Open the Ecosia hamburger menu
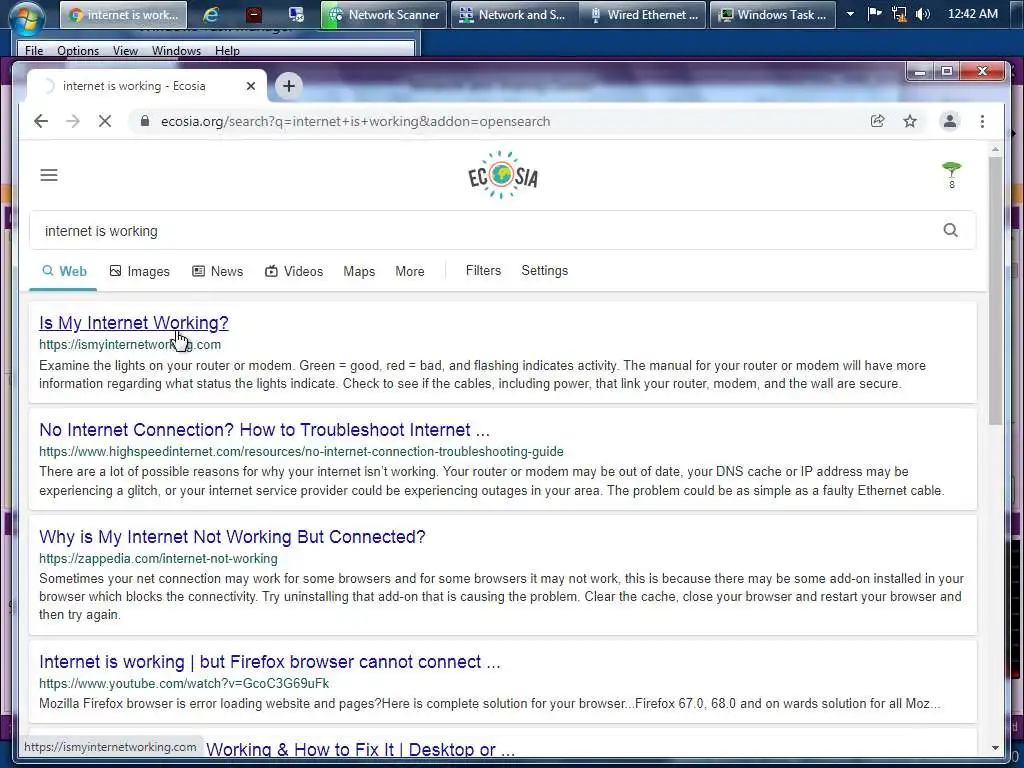Viewport: 1024px width, 768px height. [x=49, y=175]
